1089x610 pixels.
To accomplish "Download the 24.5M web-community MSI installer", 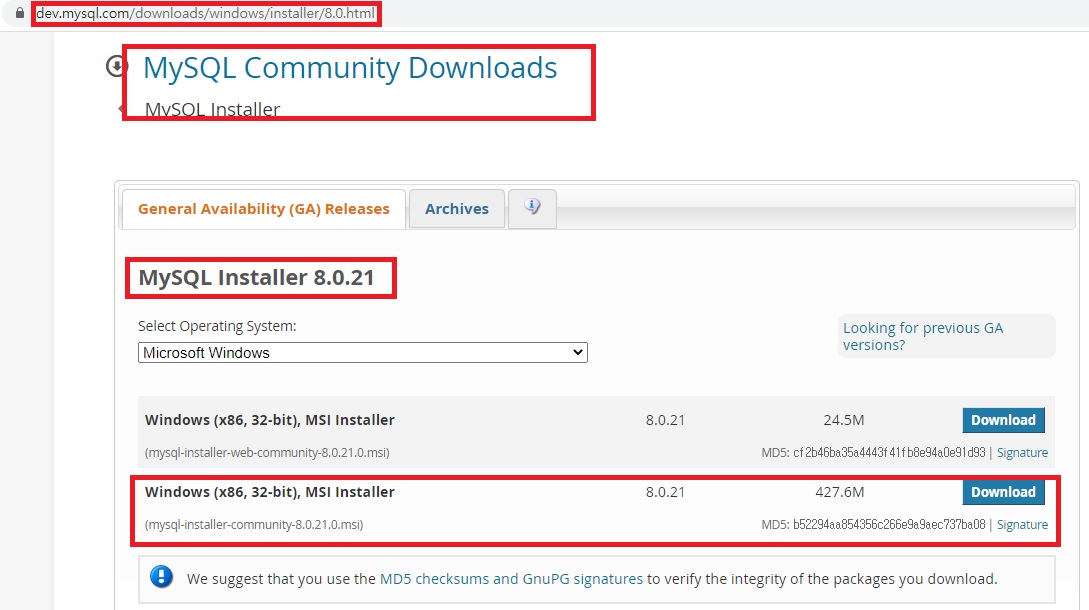I will 1003,420.
